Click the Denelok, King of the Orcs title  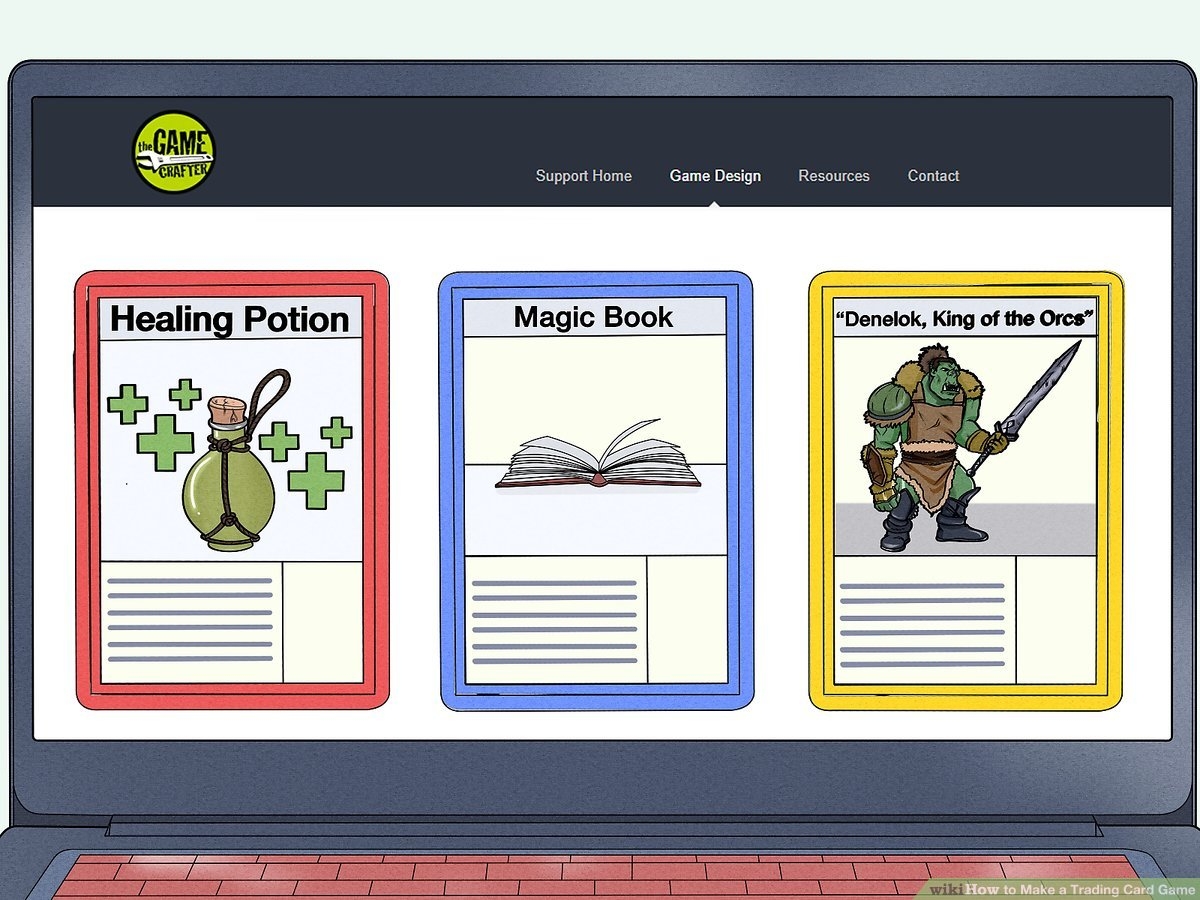click(x=965, y=320)
